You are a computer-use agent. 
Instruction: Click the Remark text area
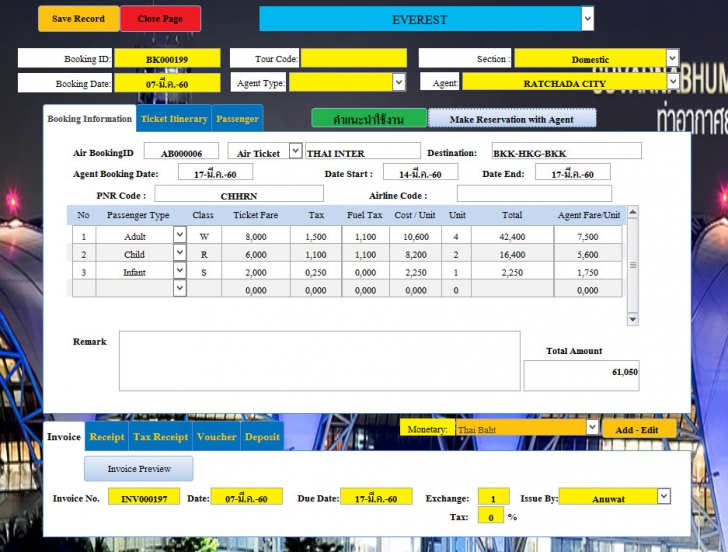point(319,361)
